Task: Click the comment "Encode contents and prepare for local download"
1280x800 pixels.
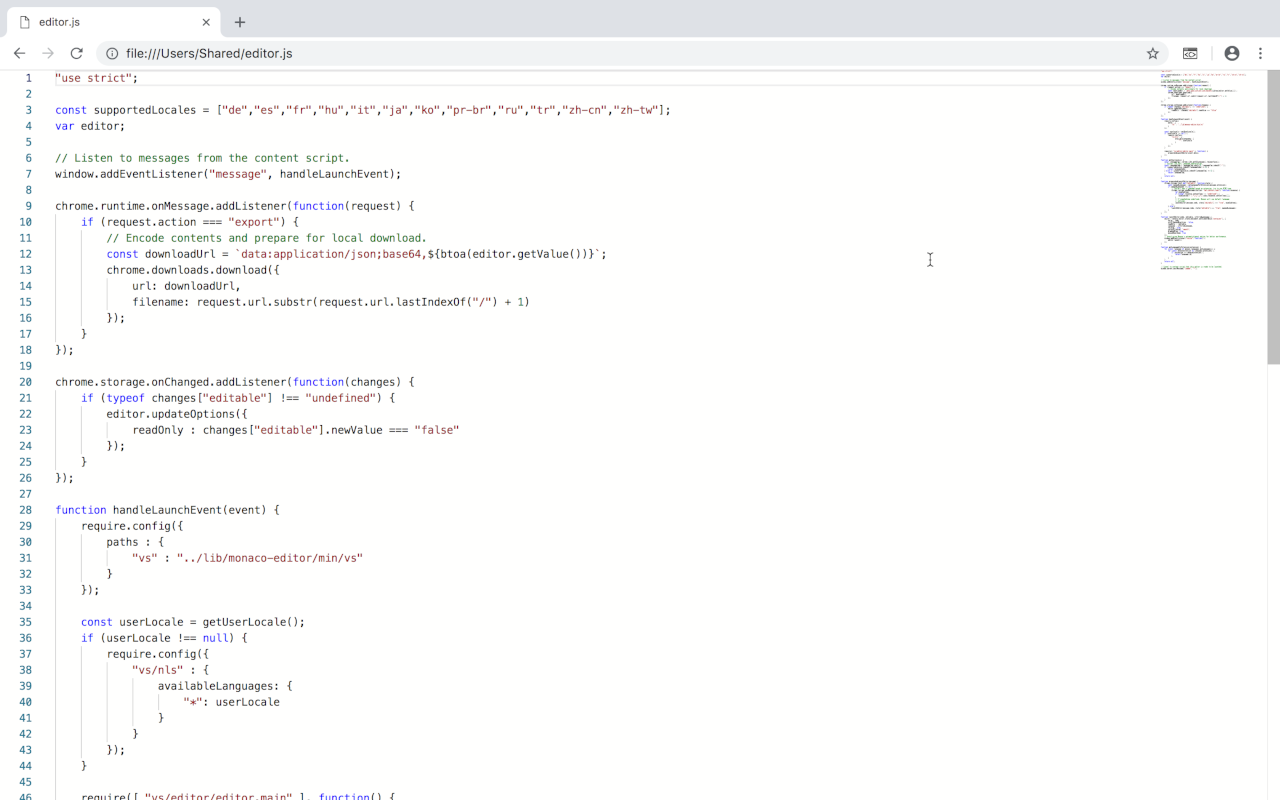Action: tap(267, 238)
